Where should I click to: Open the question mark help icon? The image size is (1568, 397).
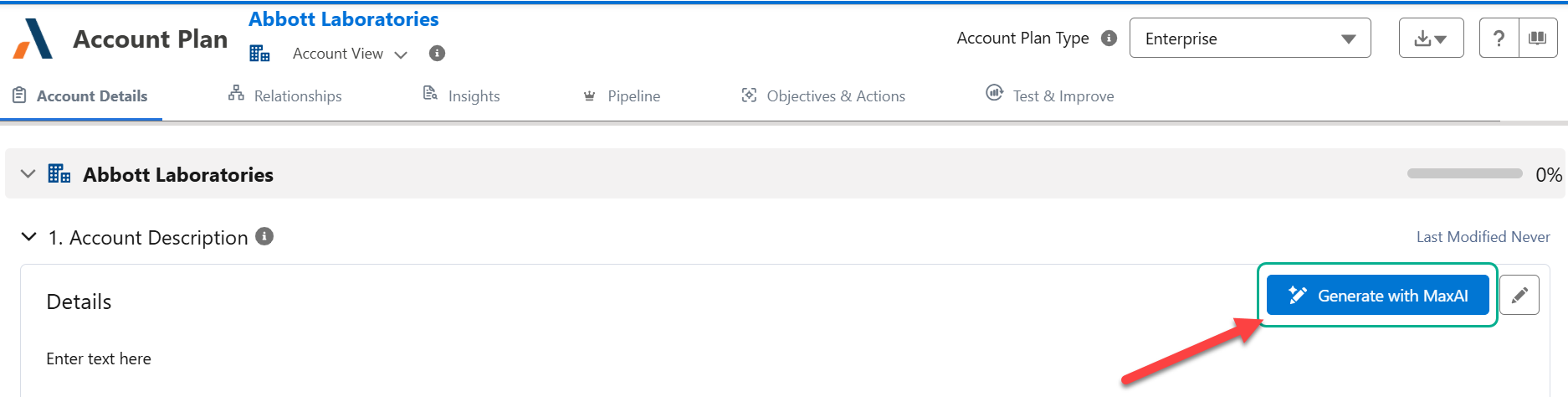(1499, 39)
